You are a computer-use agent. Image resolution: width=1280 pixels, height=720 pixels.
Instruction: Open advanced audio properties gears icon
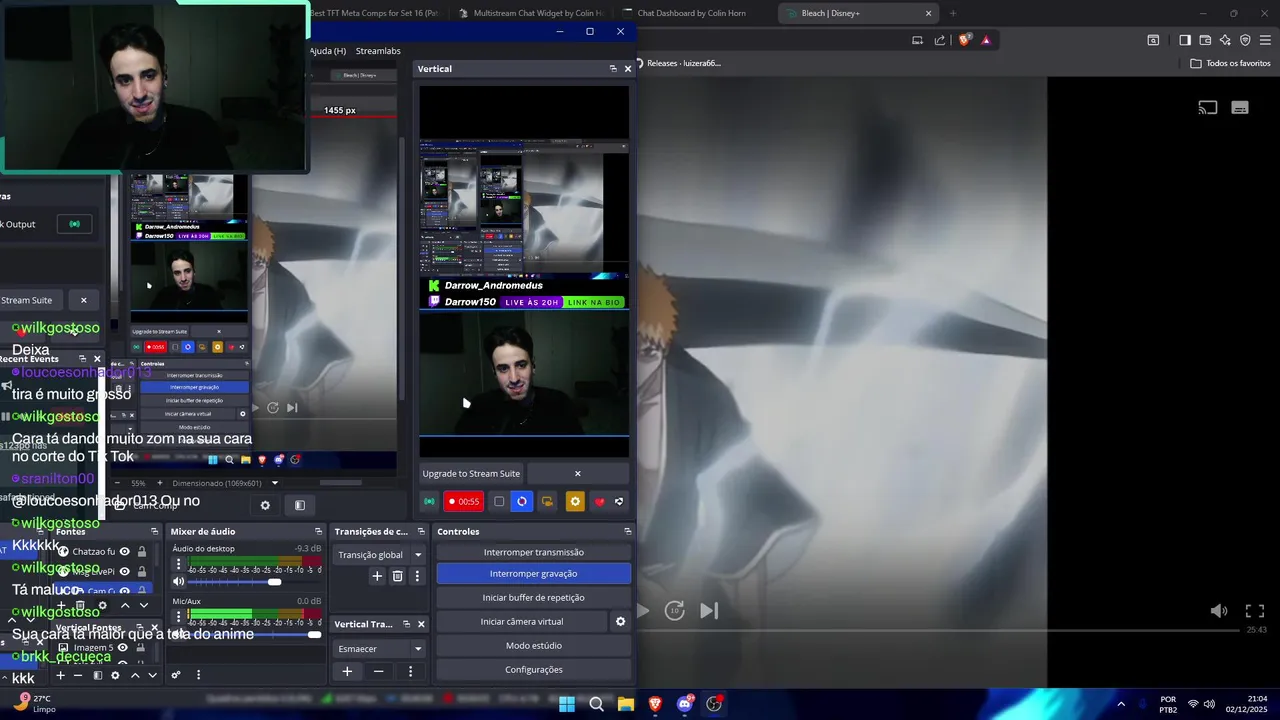click(176, 675)
